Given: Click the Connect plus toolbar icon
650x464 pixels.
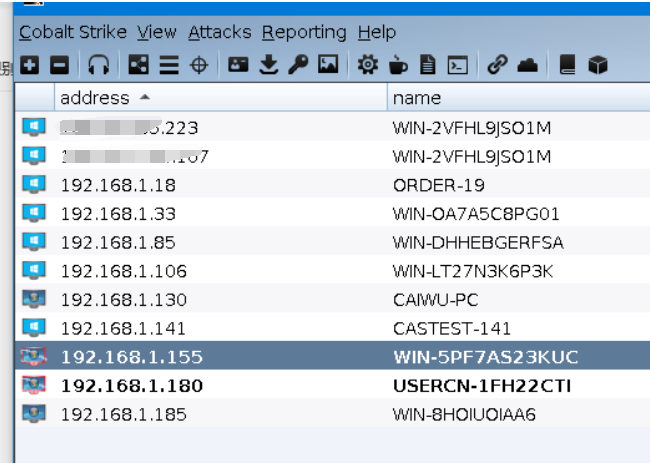Looking at the screenshot, I should [x=30, y=65].
